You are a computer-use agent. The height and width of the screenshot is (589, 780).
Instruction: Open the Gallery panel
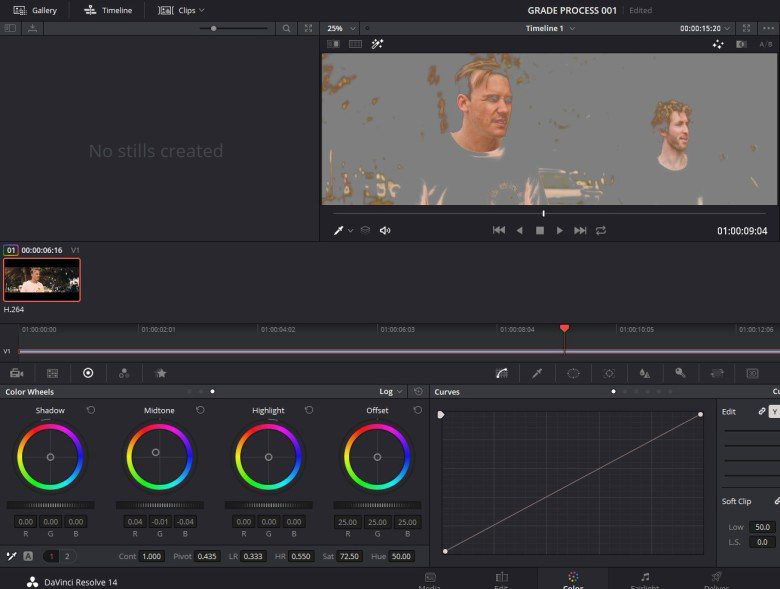pos(35,10)
